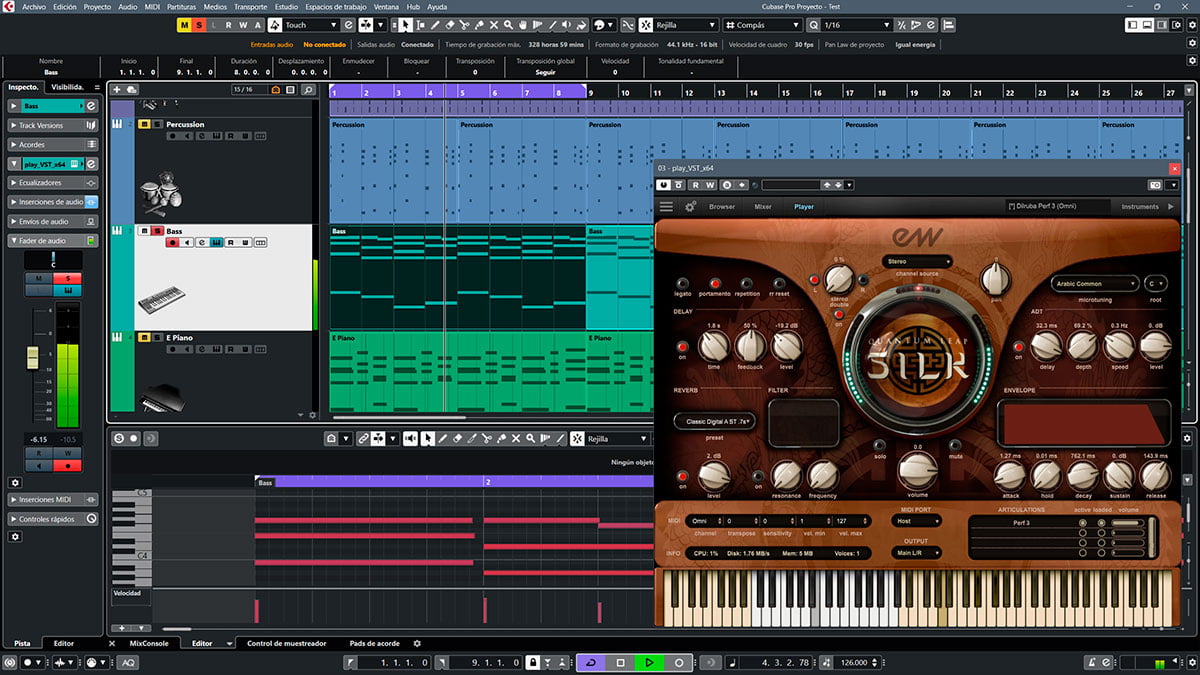This screenshot has width=1200, height=675.
Task: Click the iterative quantize icon beside 1/16
Action: [x=903, y=24]
